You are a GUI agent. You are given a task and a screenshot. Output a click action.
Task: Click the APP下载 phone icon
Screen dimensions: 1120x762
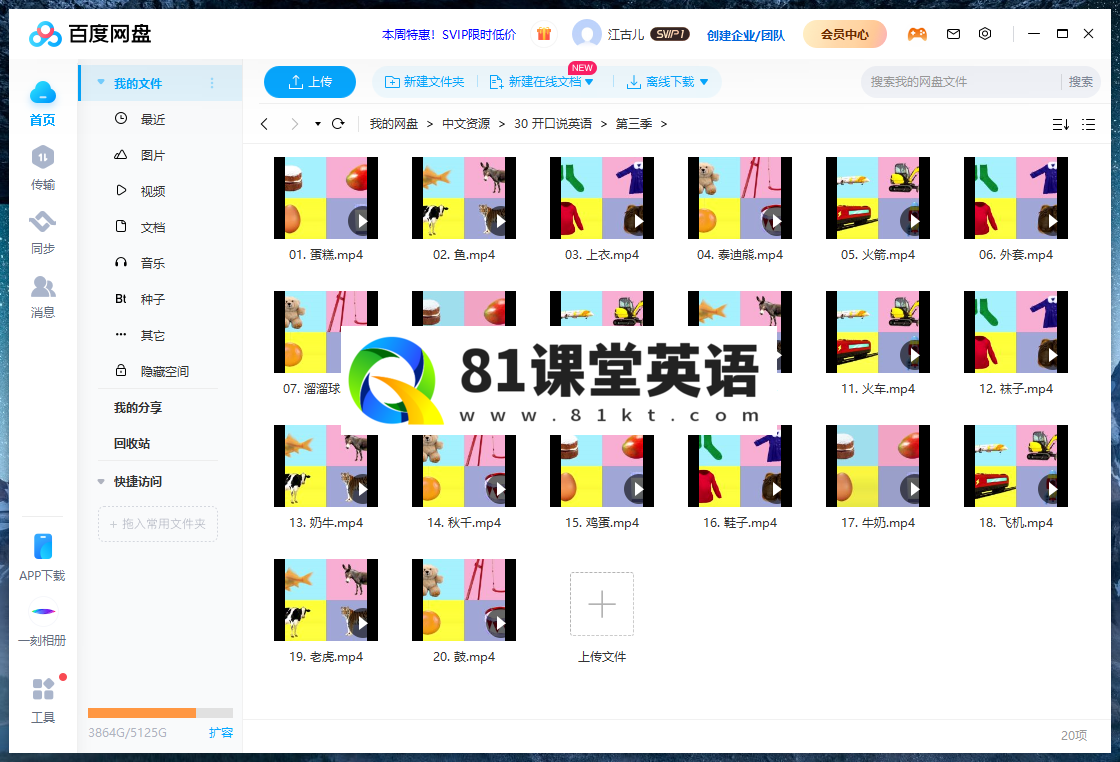point(43,546)
